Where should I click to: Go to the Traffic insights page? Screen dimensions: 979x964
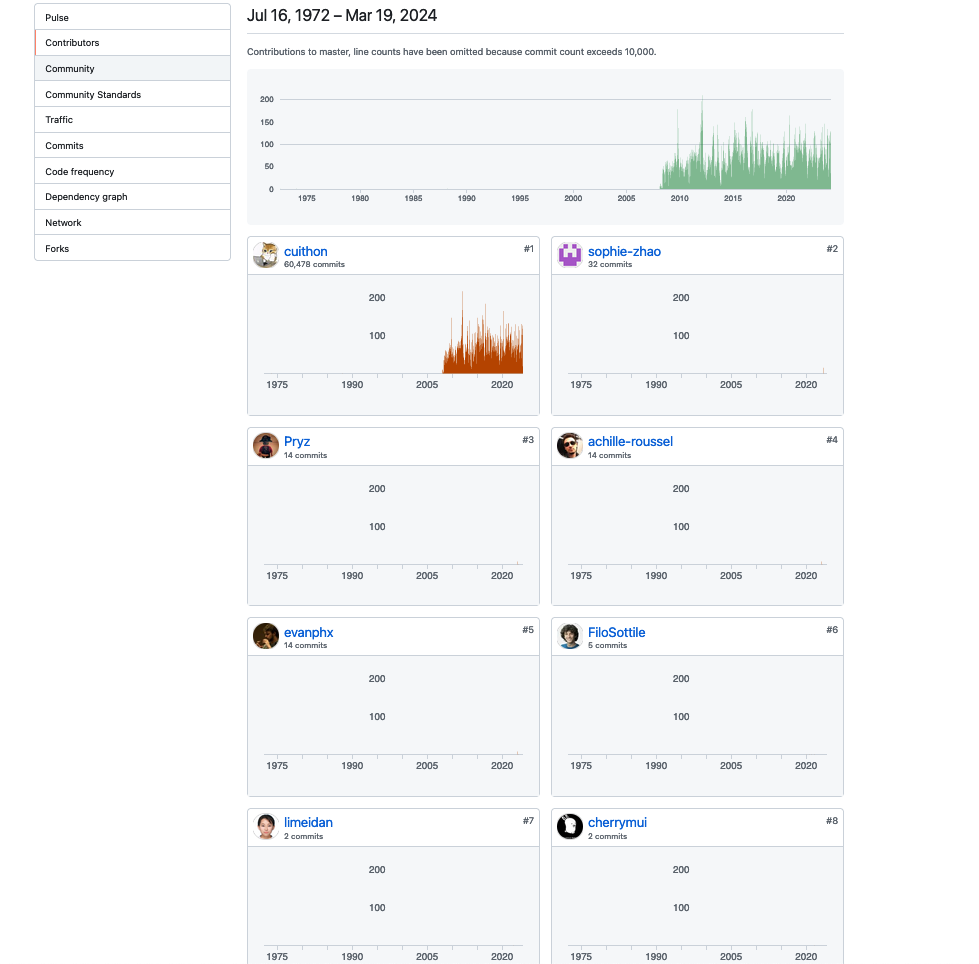59,120
